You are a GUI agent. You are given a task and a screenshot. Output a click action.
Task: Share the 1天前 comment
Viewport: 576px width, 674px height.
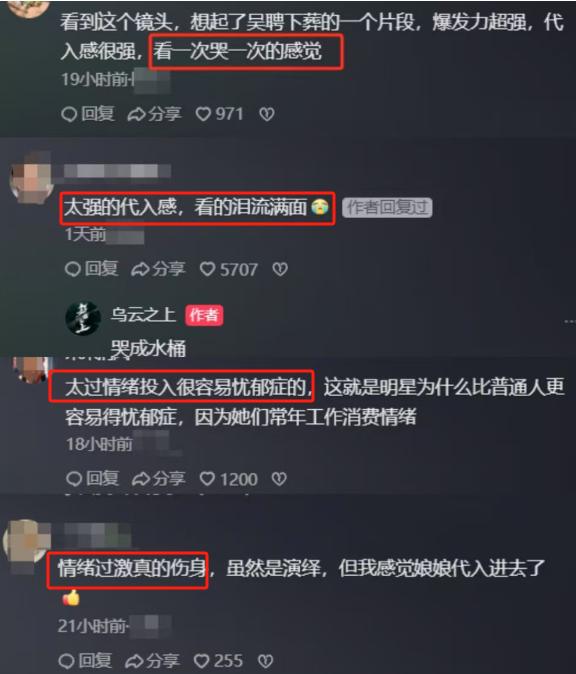[x=158, y=269]
